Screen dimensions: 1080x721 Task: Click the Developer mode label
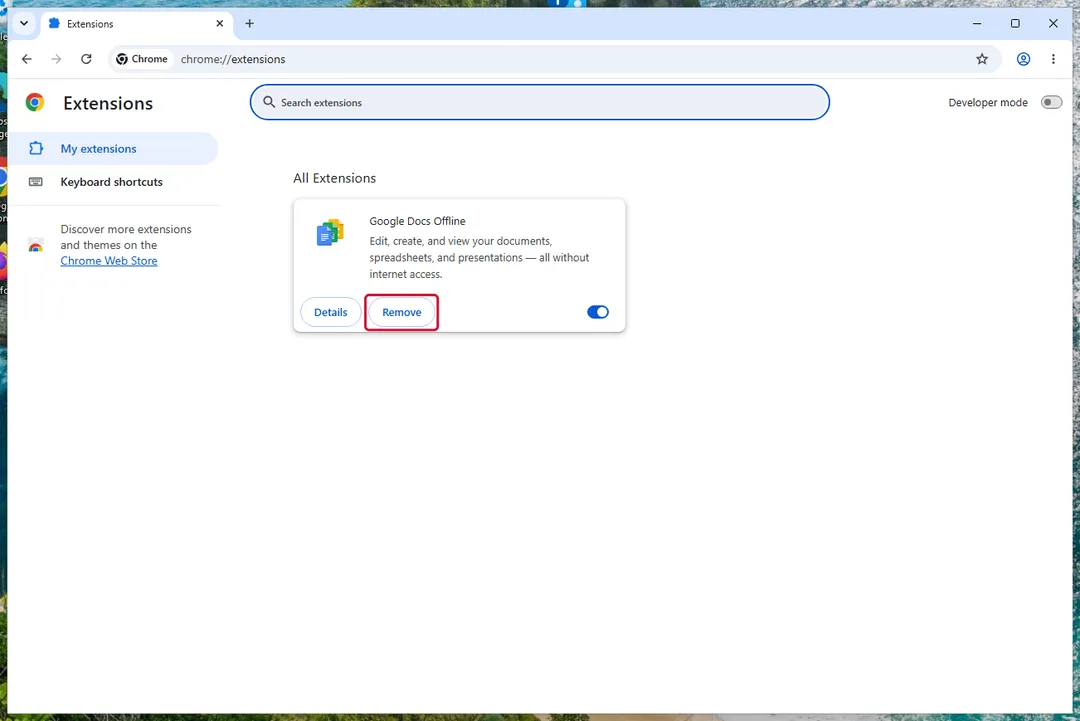988,103
